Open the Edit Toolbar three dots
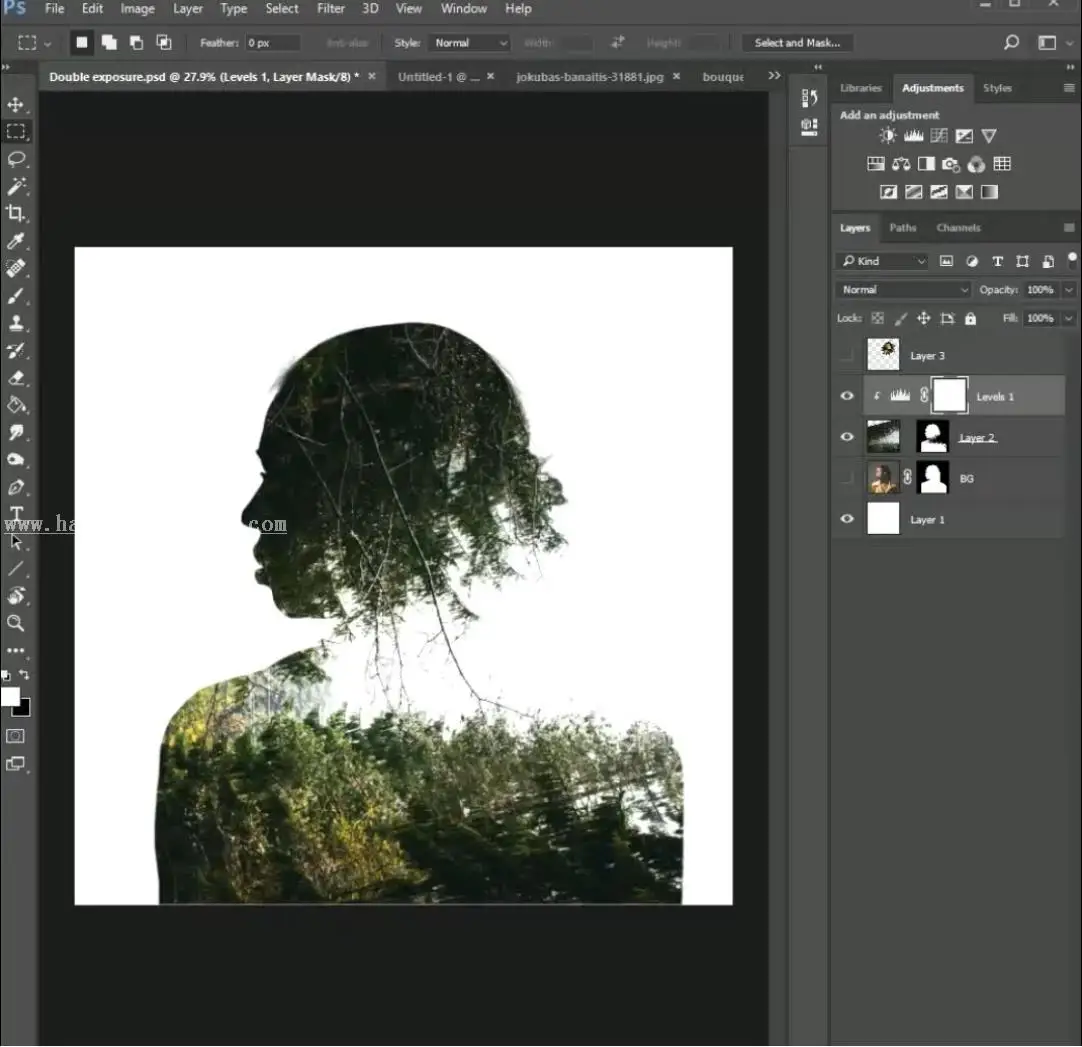The height and width of the screenshot is (1047, 1082). [16, 650]
